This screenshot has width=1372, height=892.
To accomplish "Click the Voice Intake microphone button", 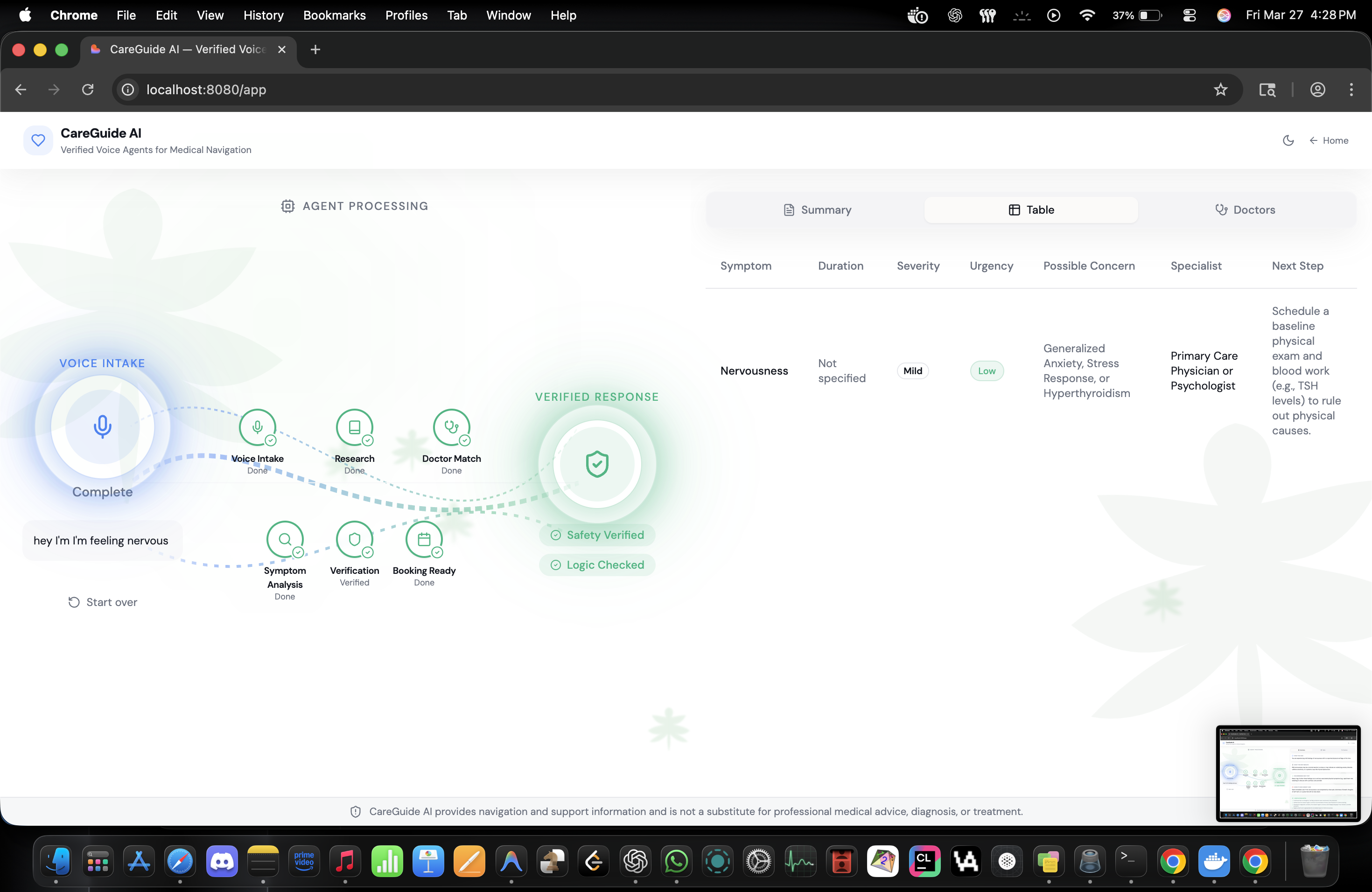I will click(x=102, y=426).
